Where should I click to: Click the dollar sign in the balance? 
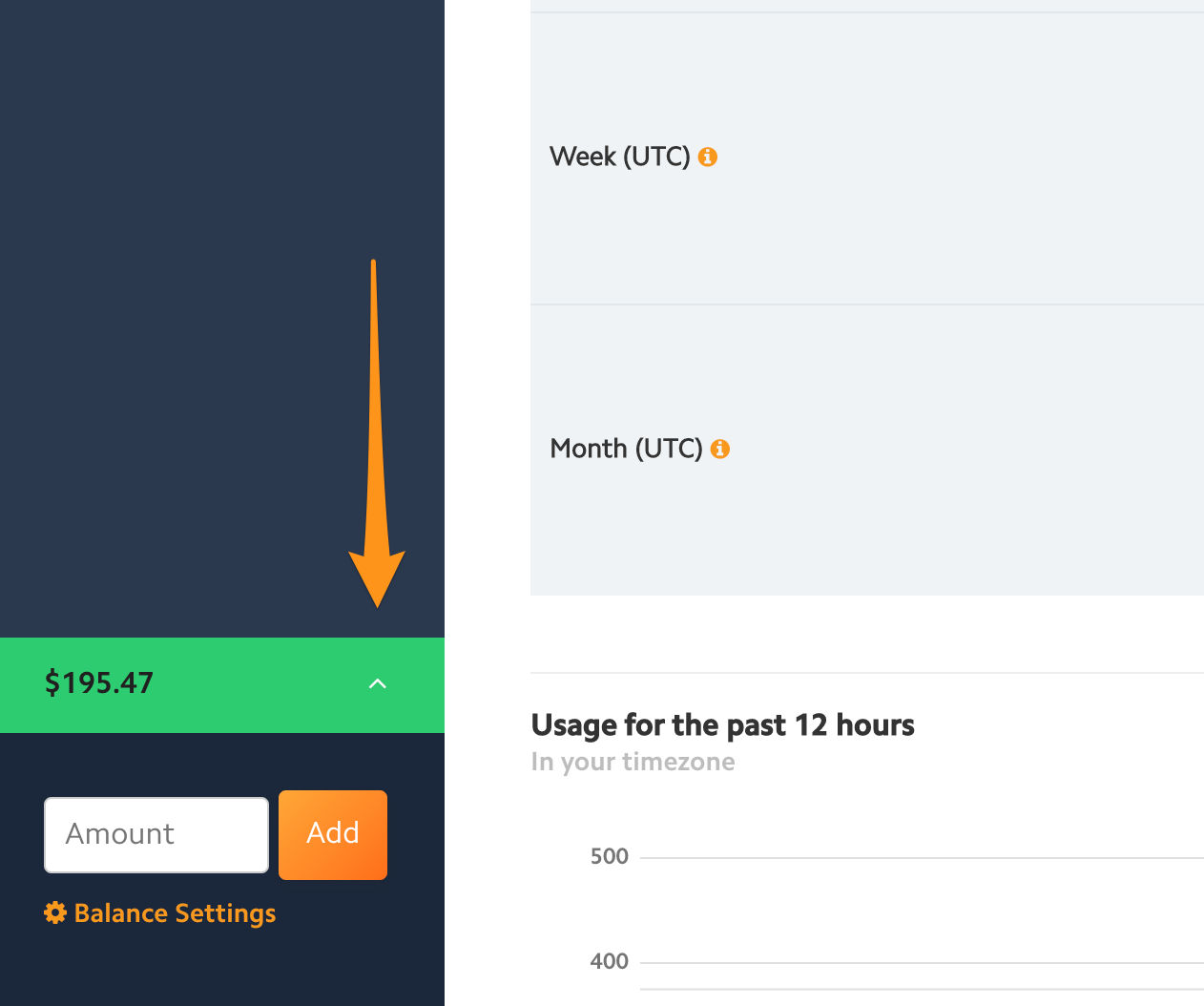click(52, 683)
